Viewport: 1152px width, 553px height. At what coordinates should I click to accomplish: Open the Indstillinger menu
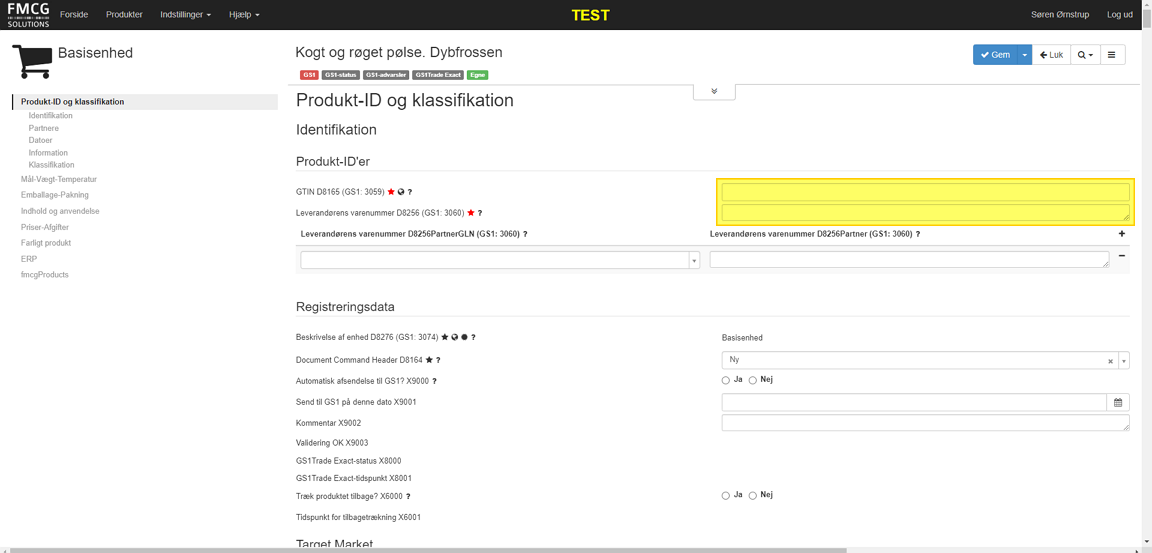(x=185, y=15)
